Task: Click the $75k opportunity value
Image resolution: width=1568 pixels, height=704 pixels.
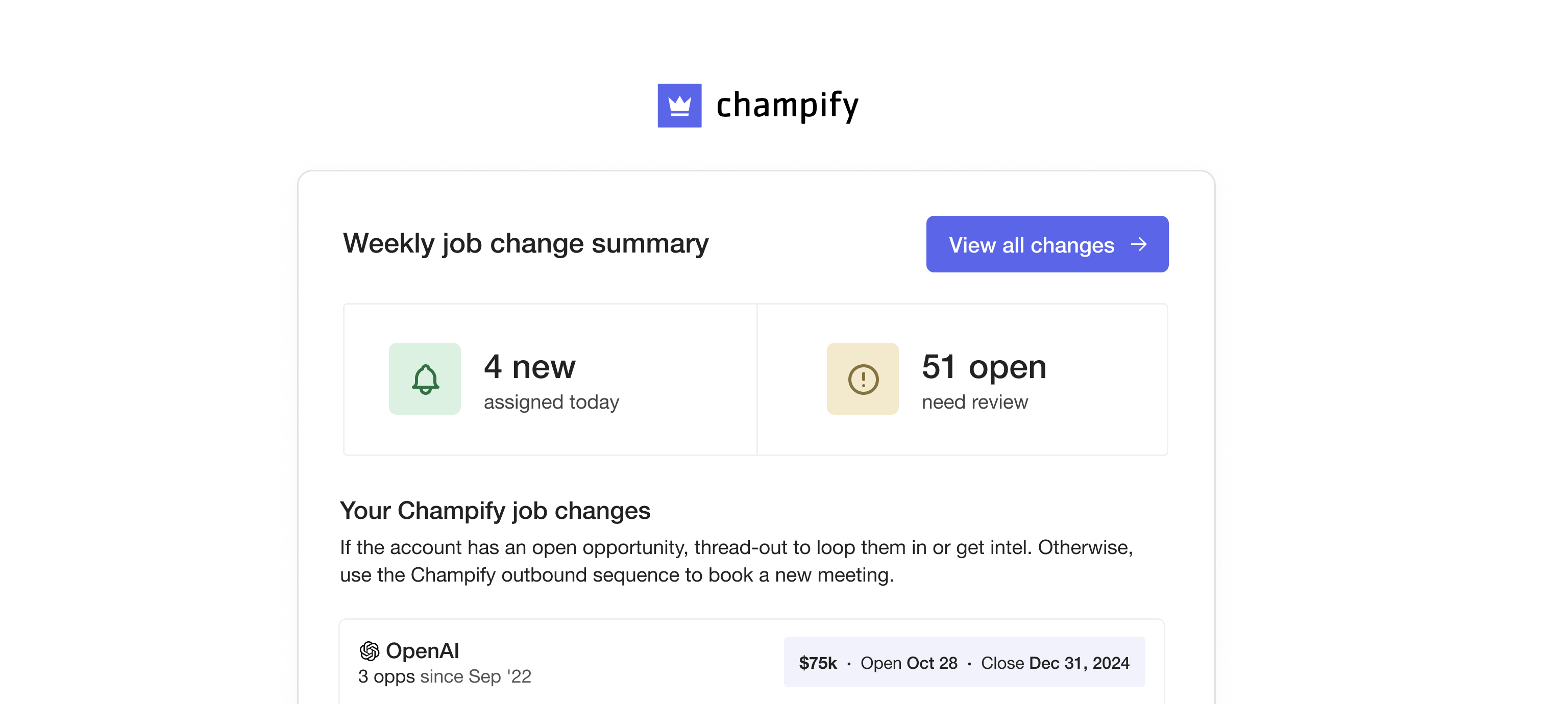Action: [x=818, y=663]
